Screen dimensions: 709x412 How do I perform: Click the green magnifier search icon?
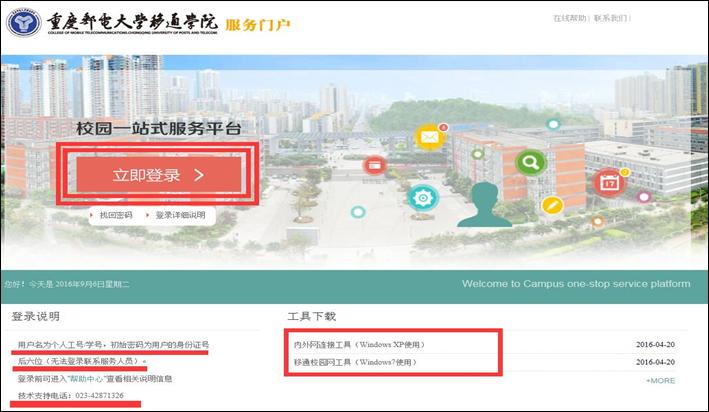[x=529, y=160]
